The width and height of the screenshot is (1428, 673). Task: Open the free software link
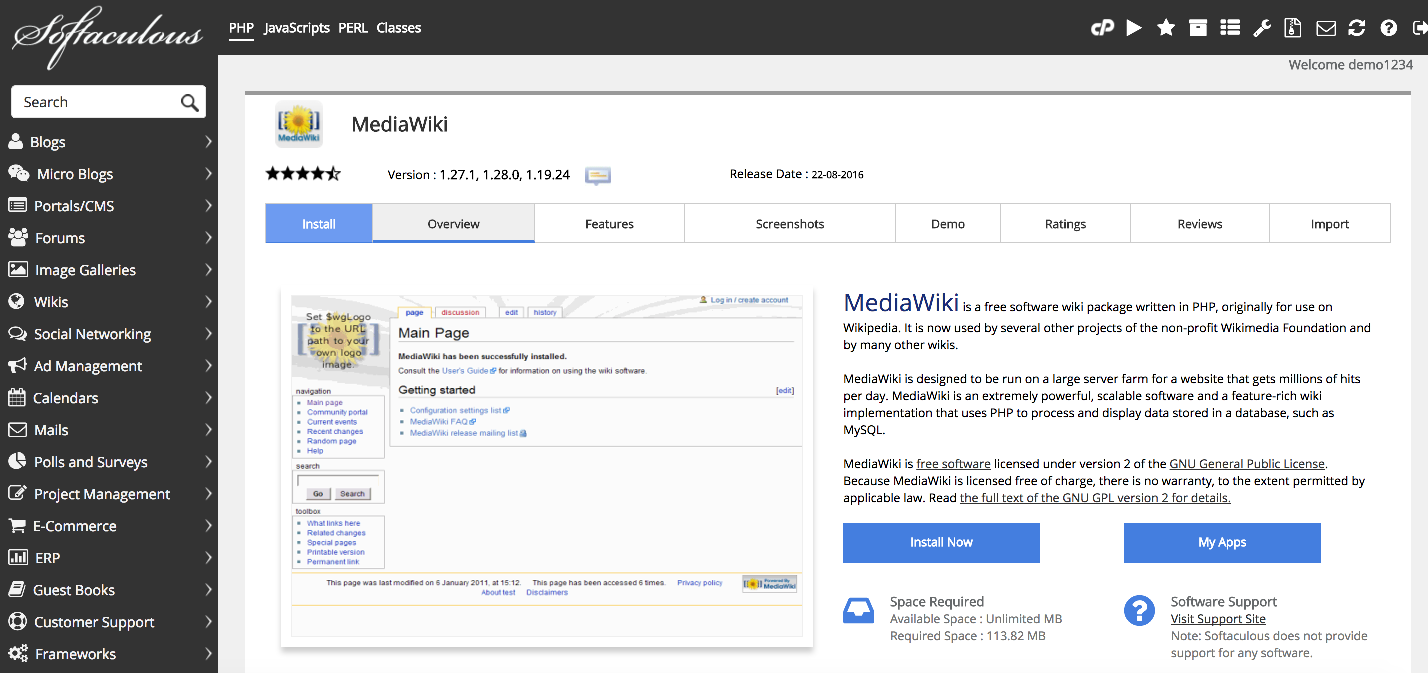pos(954,464)
